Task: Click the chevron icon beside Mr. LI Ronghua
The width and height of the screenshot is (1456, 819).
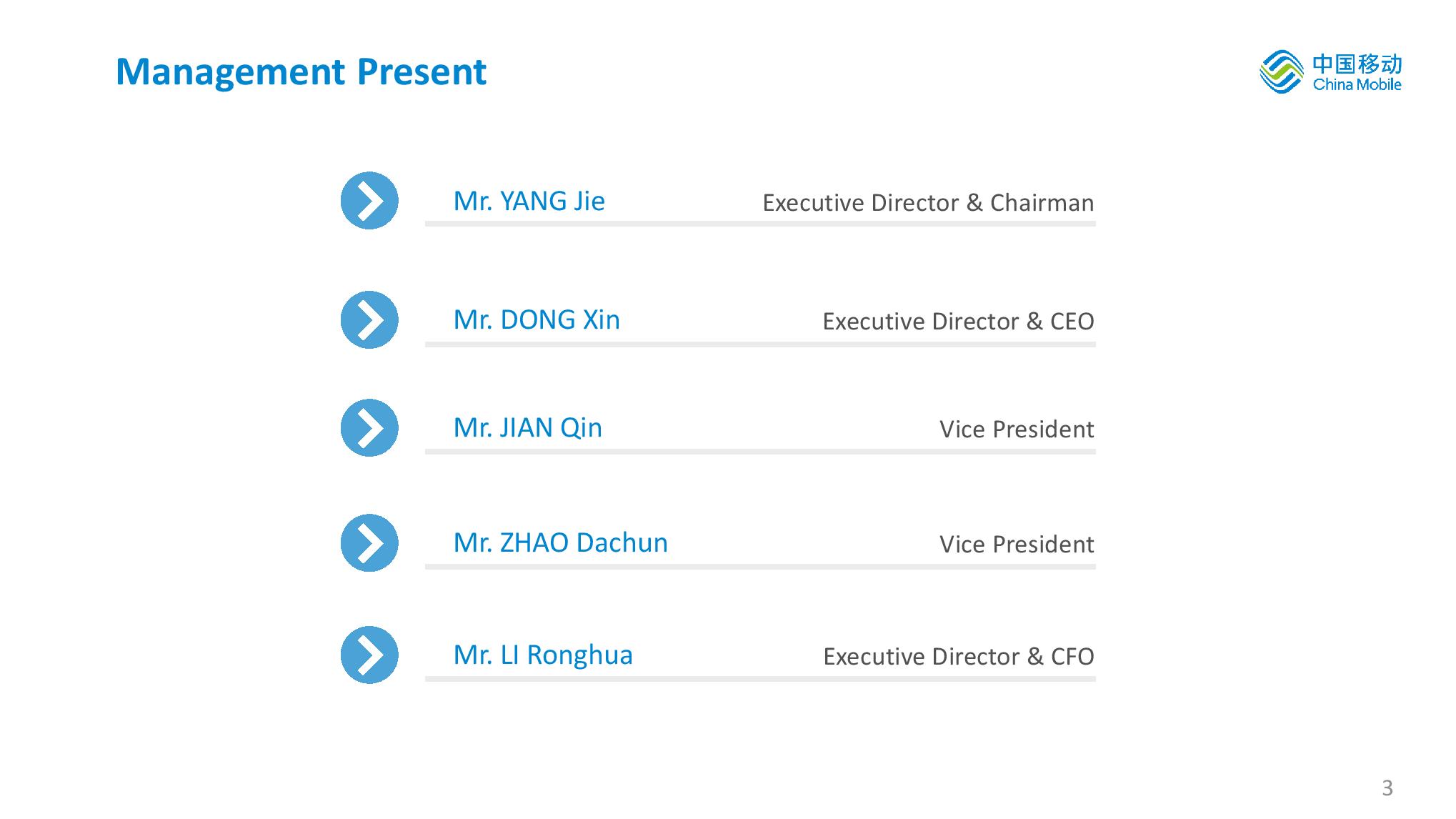Action: [x=369, y=655]
